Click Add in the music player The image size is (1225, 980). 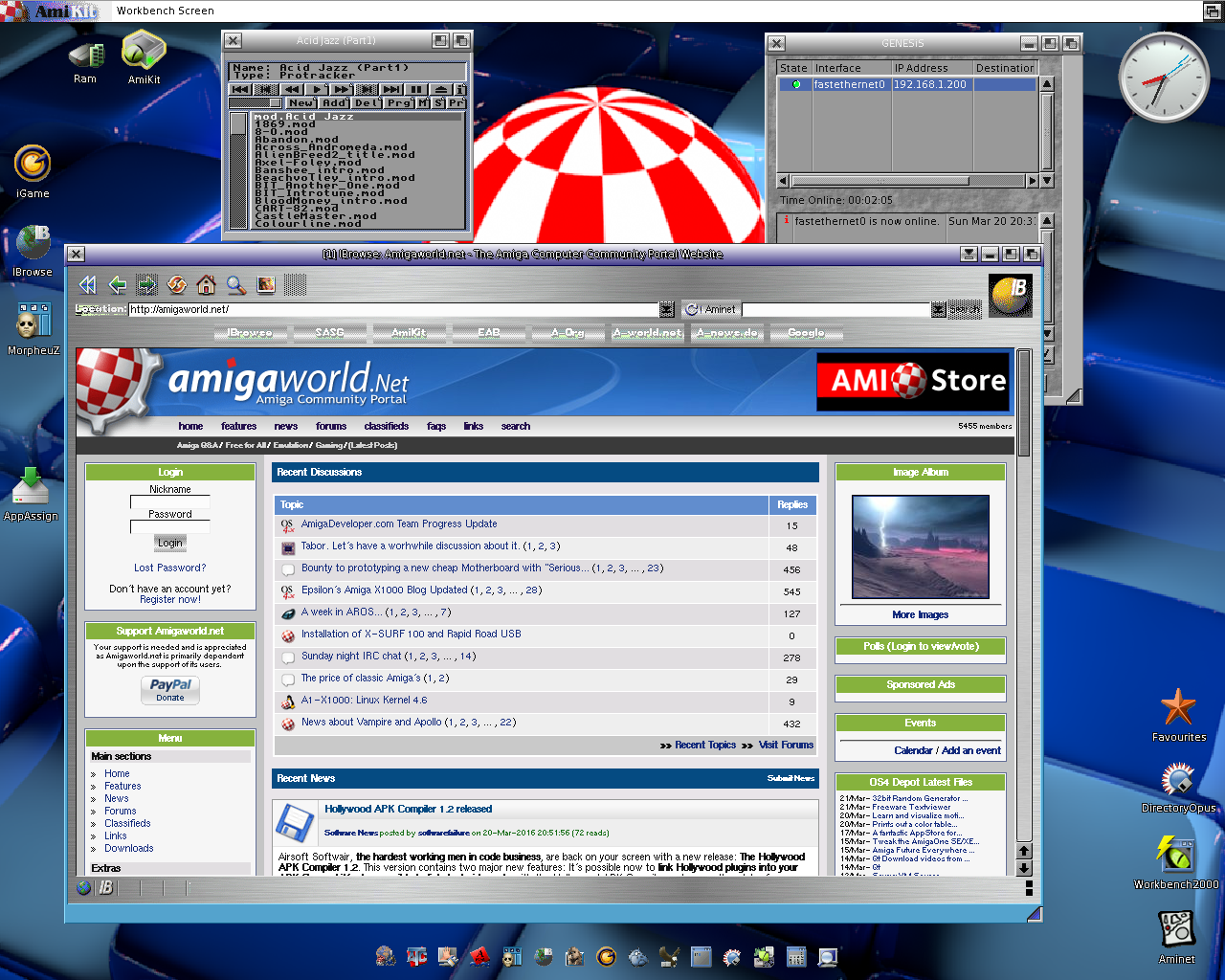[x=334, y=102]
